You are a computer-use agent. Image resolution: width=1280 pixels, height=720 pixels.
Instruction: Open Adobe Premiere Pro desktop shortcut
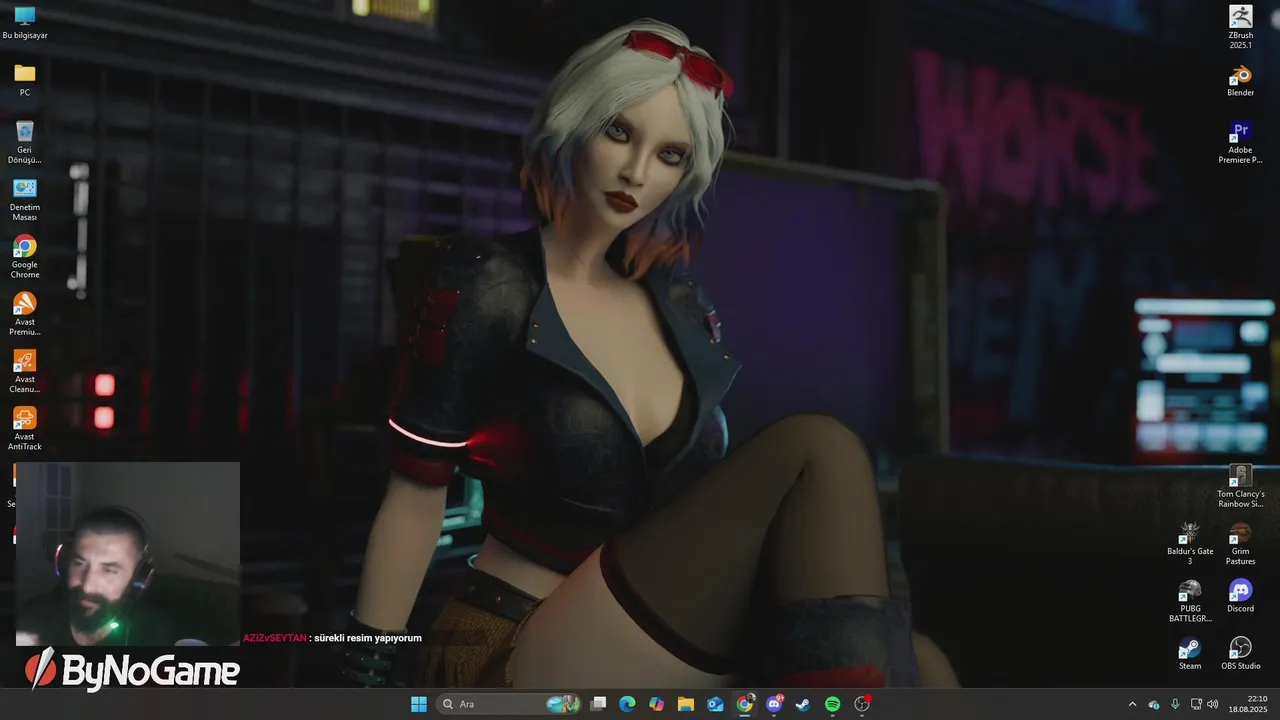tap(1240, 142)
